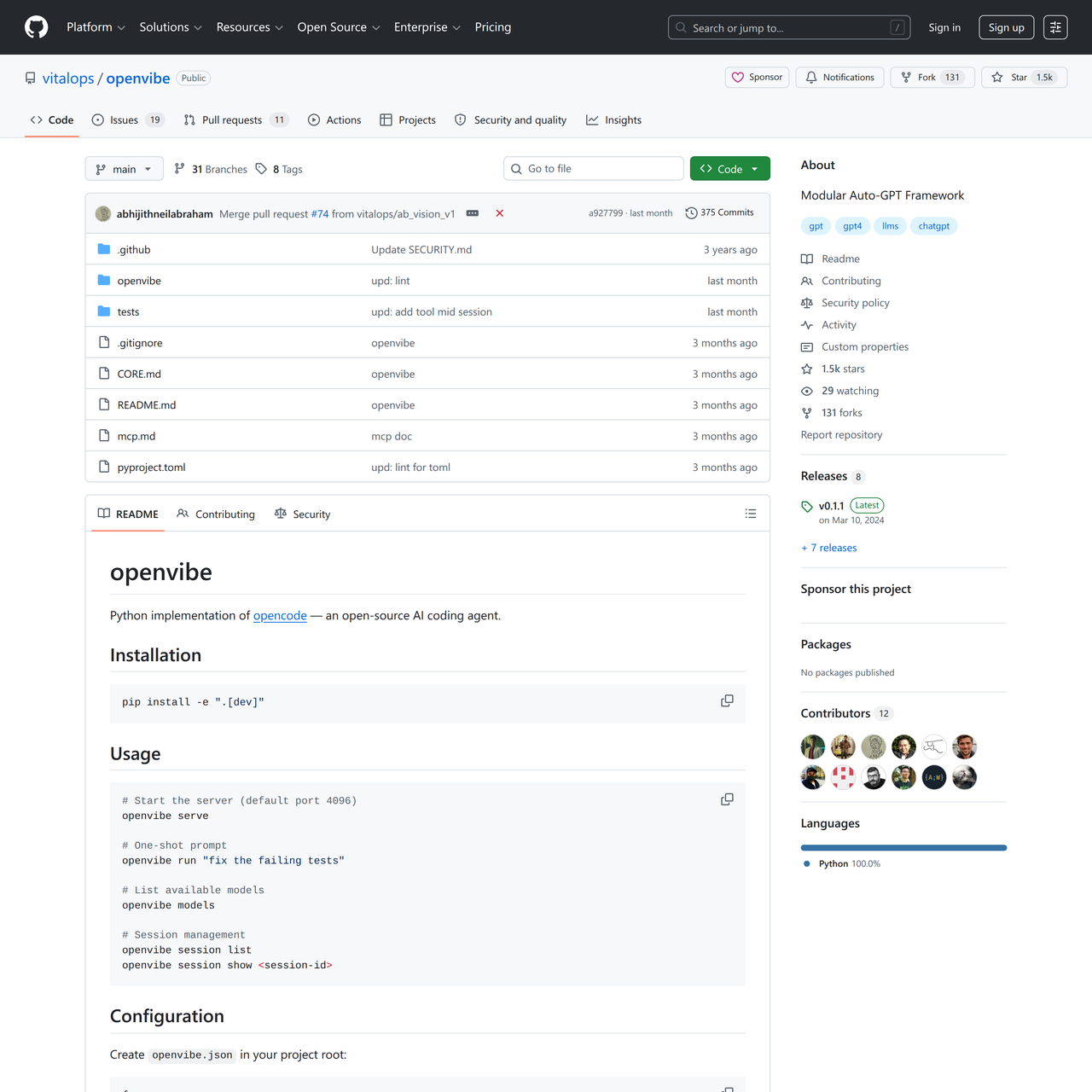Expand the Enterprise menu
Image resolution: width=1092 pixels, height=1092 pixels.
point(427,27)
